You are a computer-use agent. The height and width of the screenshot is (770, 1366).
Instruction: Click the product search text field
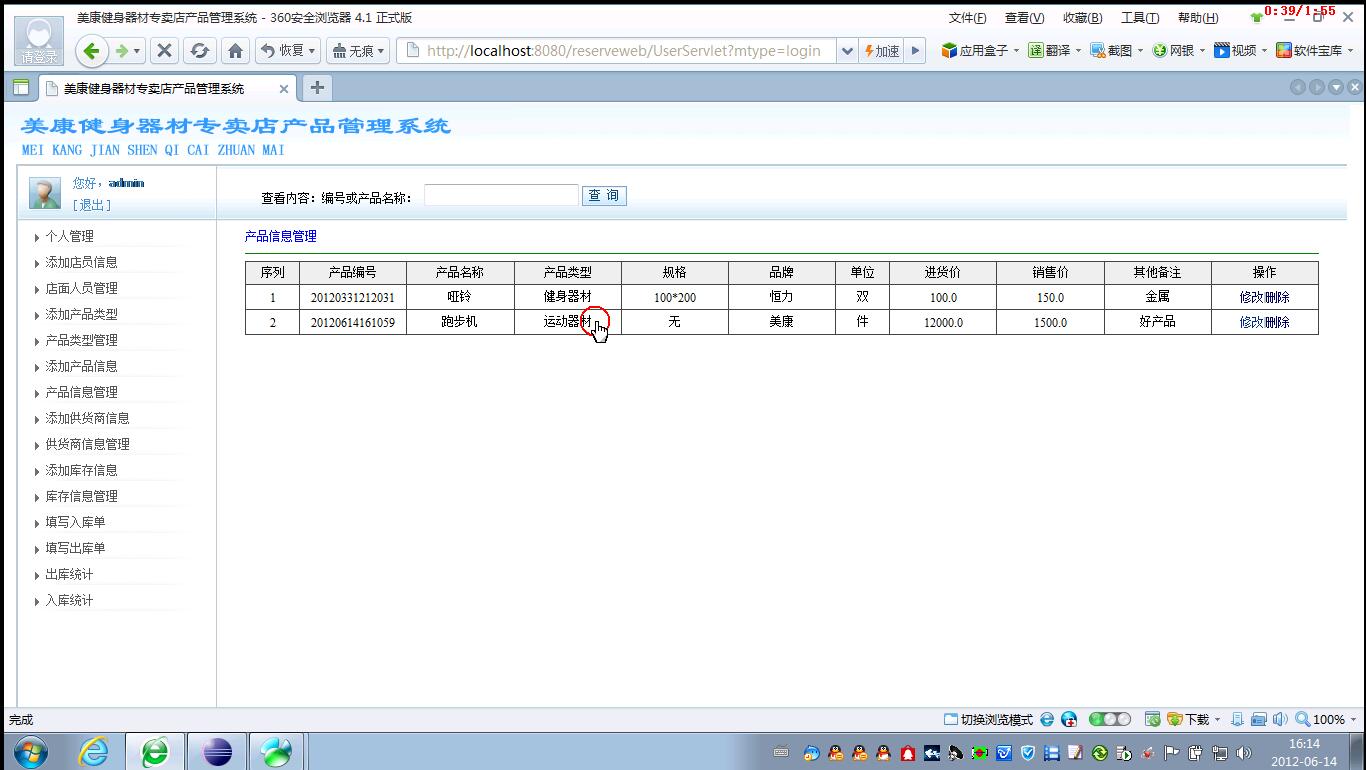(501, 195)
